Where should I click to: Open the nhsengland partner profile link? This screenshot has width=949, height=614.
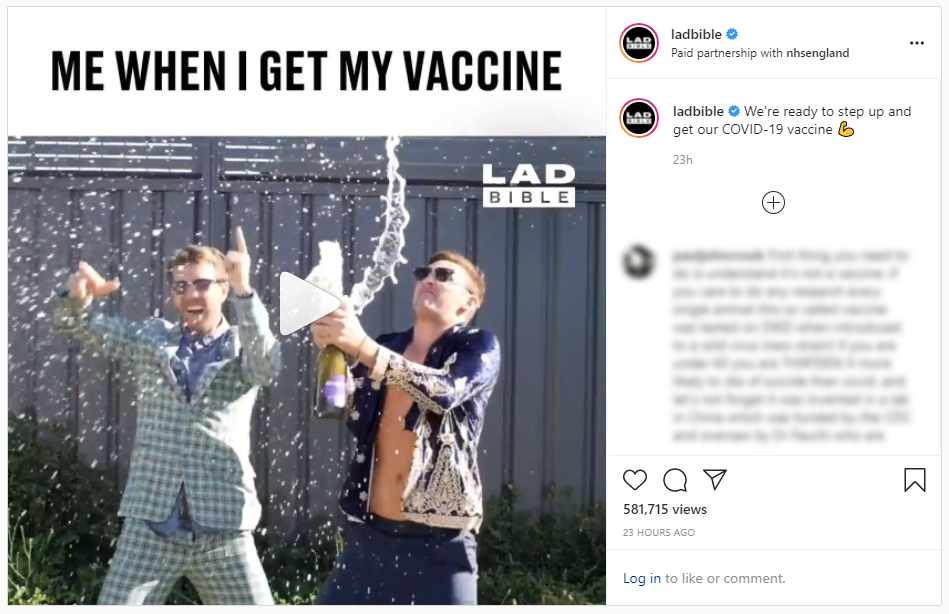817,53
